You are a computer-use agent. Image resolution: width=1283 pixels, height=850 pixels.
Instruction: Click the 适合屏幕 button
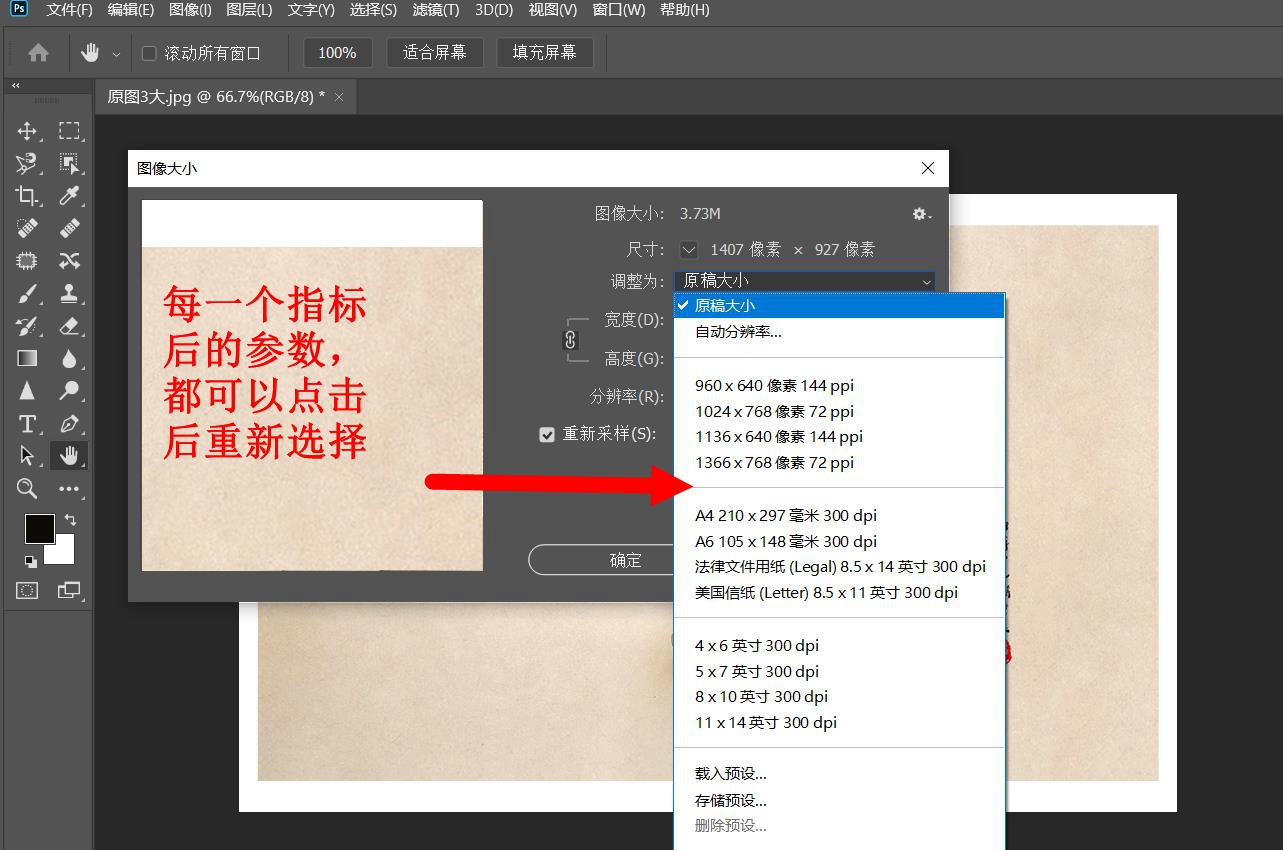tap(434, 52)
